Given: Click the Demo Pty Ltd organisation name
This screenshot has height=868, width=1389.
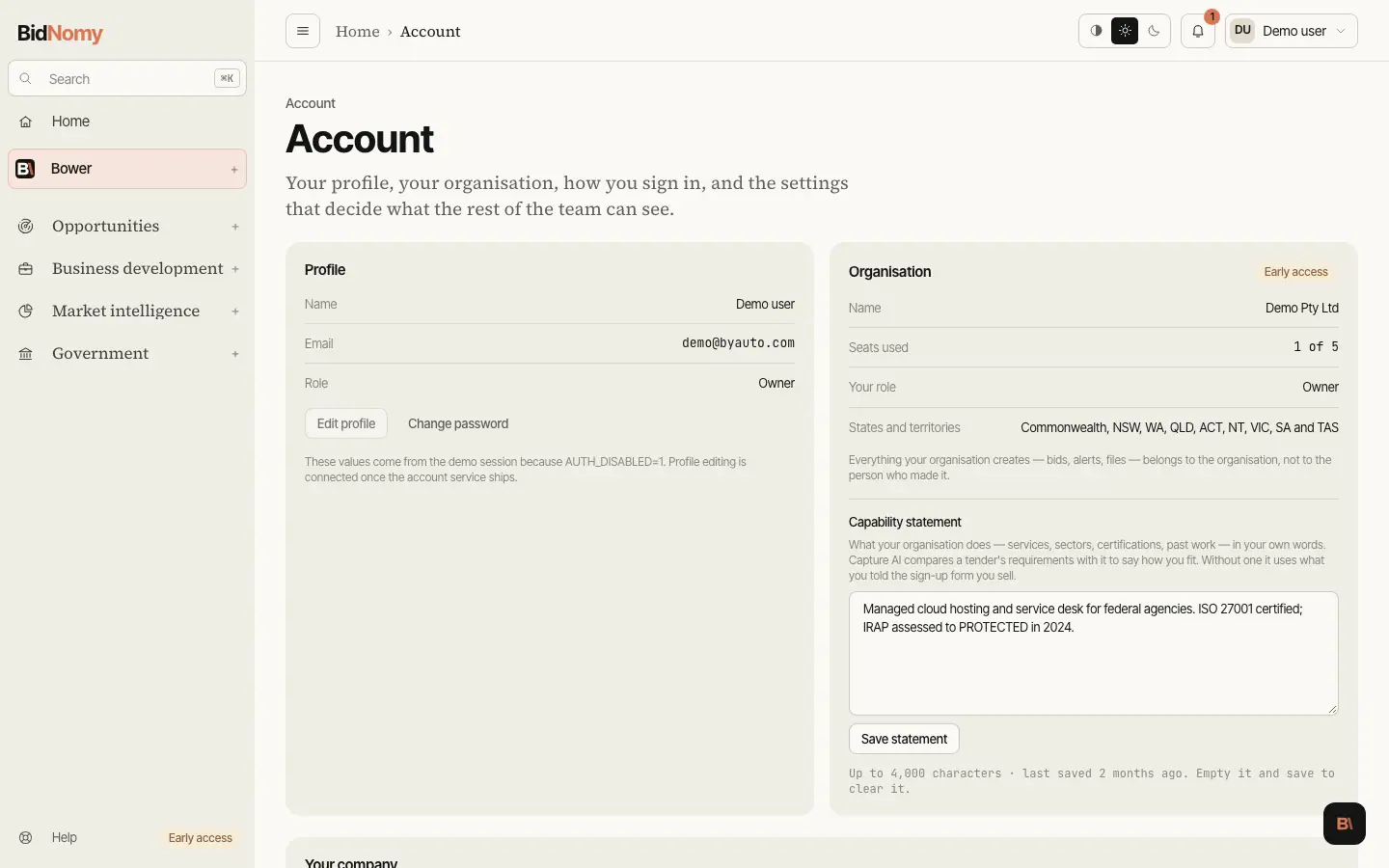Looking at the screenshot, I should [x=1302, y=309].
